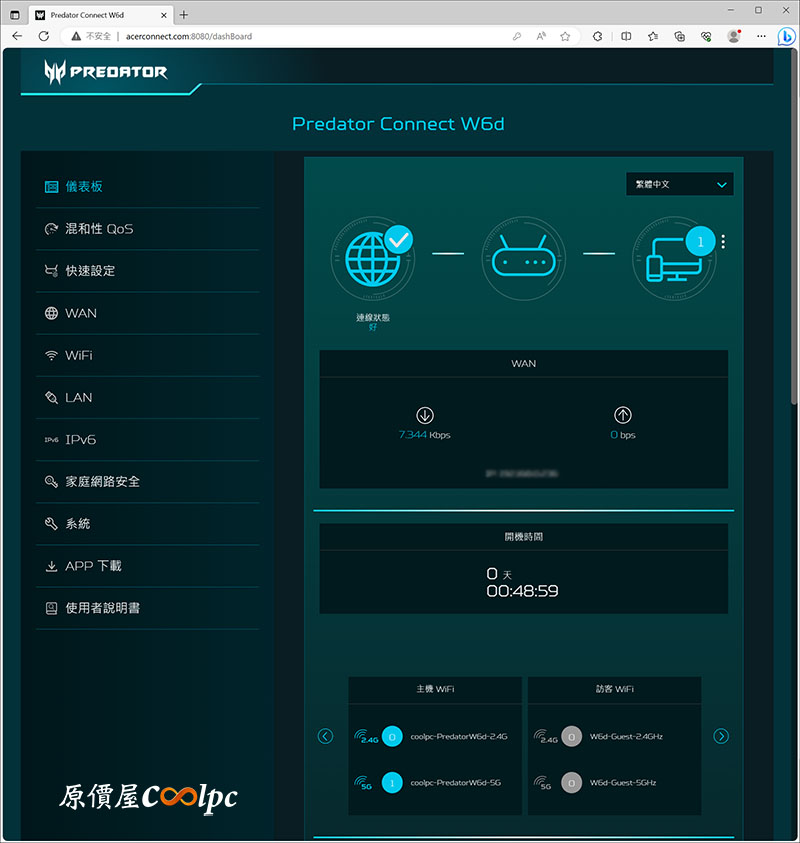Image resolution: width=800 pixels, height=843 pixels.
Task: Click the client count badge for coolpc-PredatorW6d-2.4G
Action: [x=392, y=737]
